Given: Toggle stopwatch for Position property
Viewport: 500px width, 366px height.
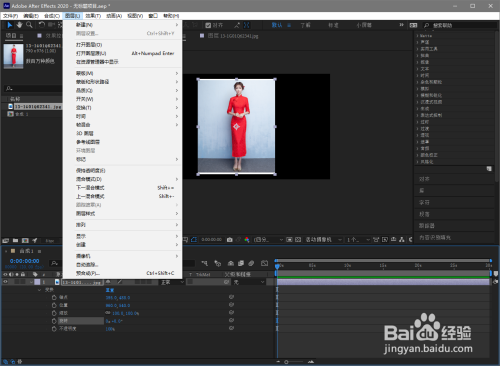Looking at the screenshot, I should coord(54,305).
